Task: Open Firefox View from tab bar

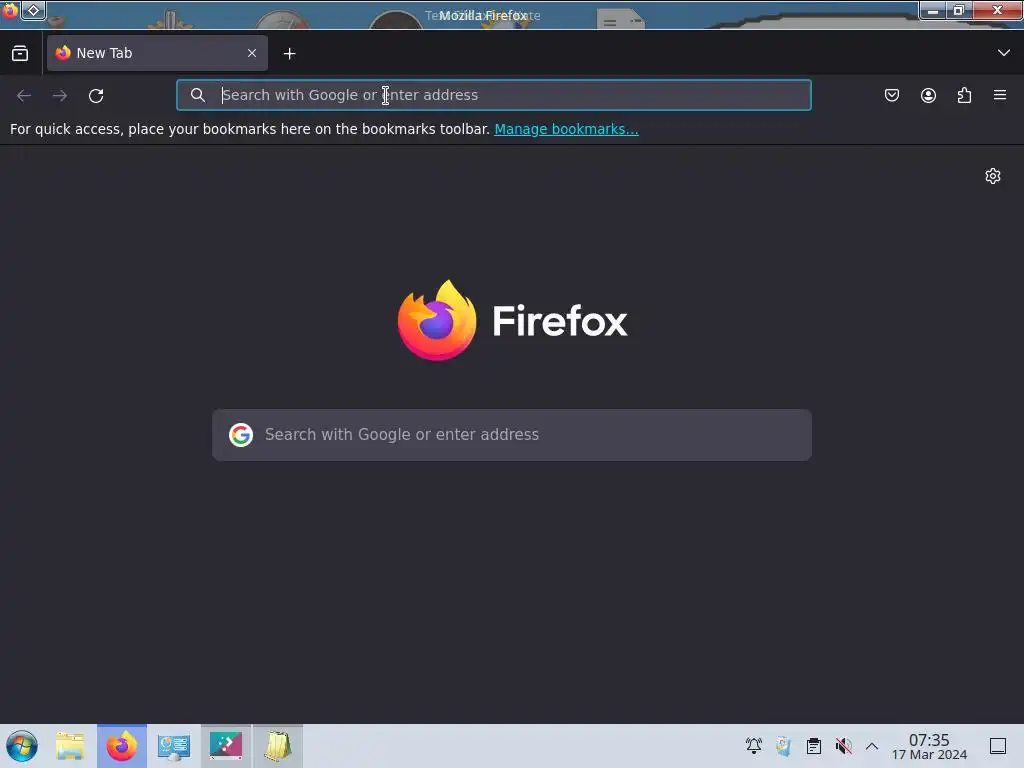Action: pos(20,54)
